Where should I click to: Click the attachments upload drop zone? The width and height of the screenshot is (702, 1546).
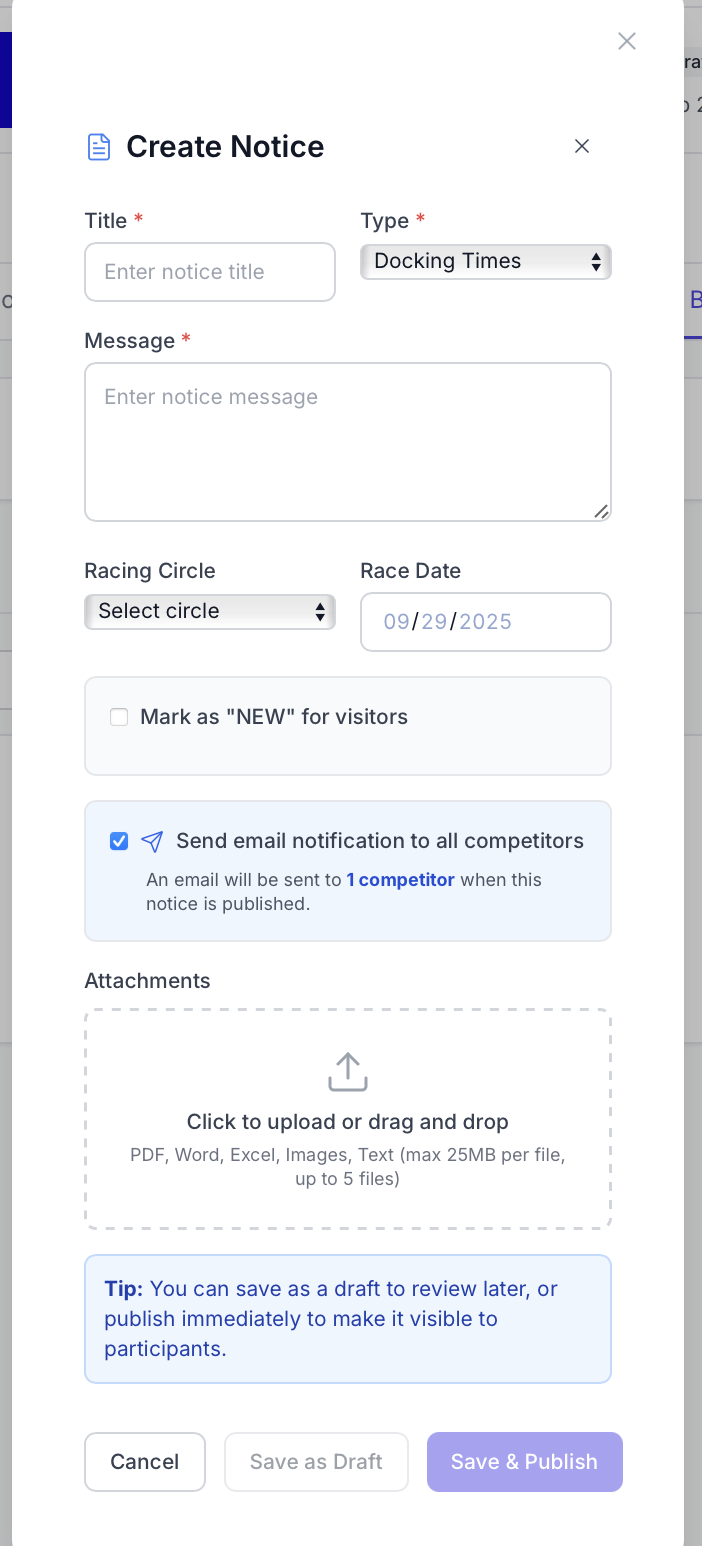348,1119
